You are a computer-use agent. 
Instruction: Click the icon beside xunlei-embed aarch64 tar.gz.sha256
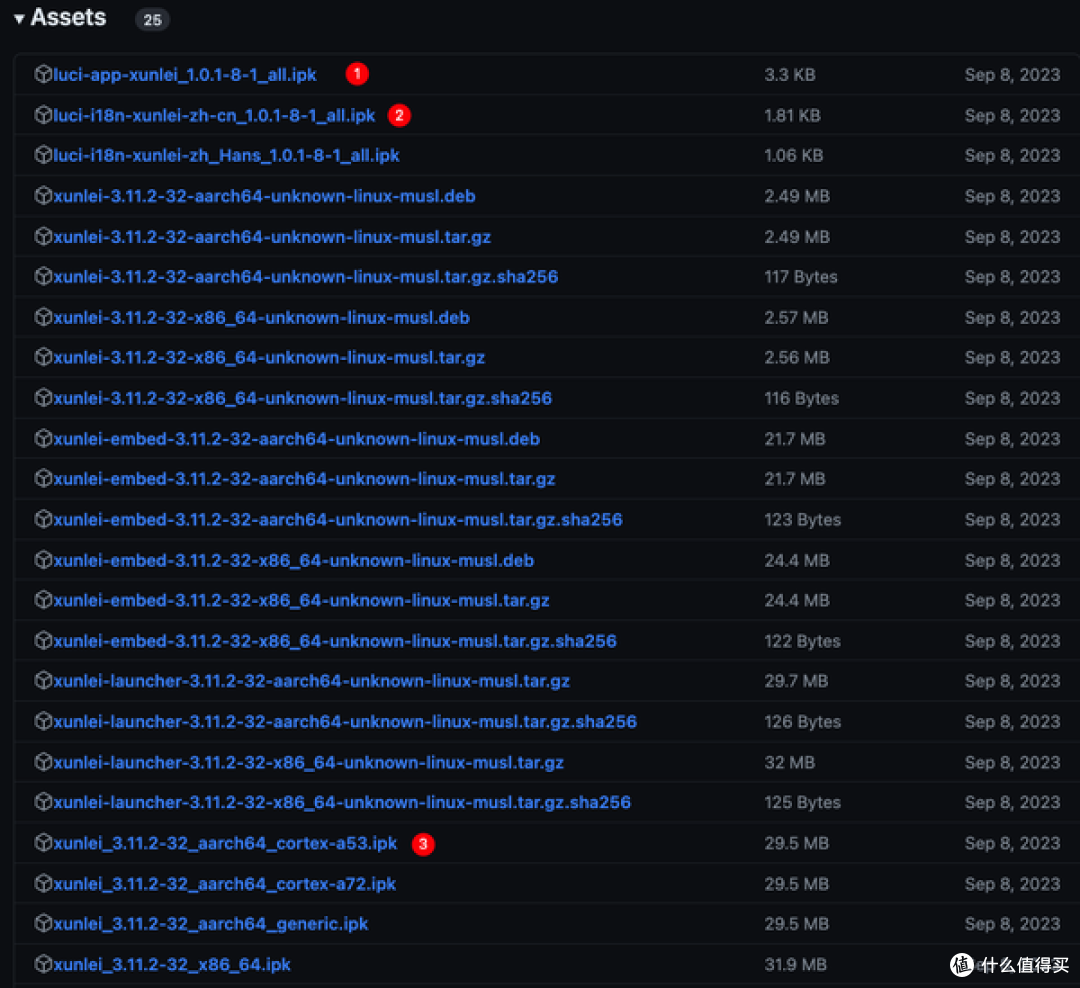click(x=43, y=519)
